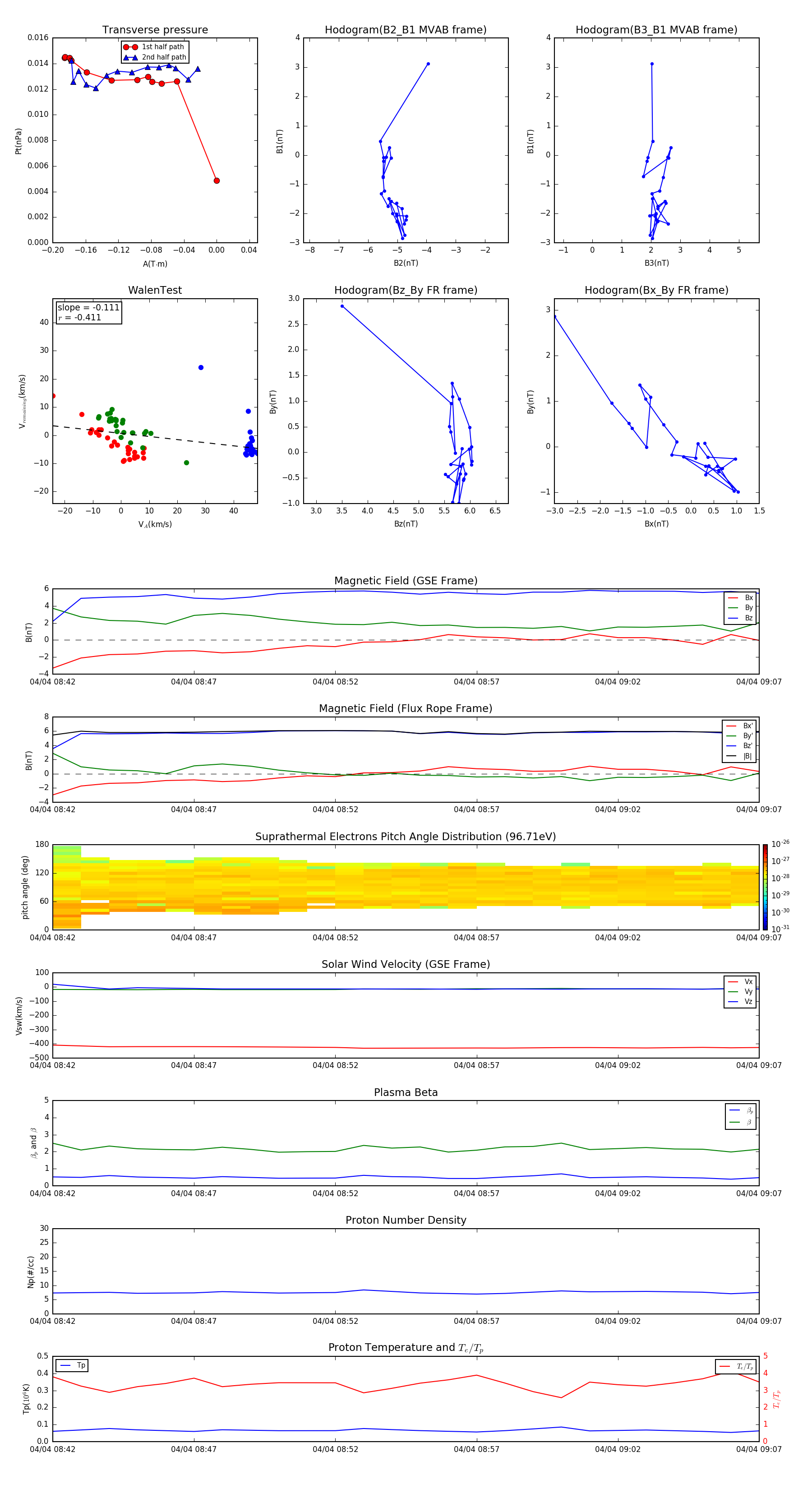Click 'By' legend entry in GSE magnetic plot
Screen dimensions: 812x1489
[x=740, y=607]
